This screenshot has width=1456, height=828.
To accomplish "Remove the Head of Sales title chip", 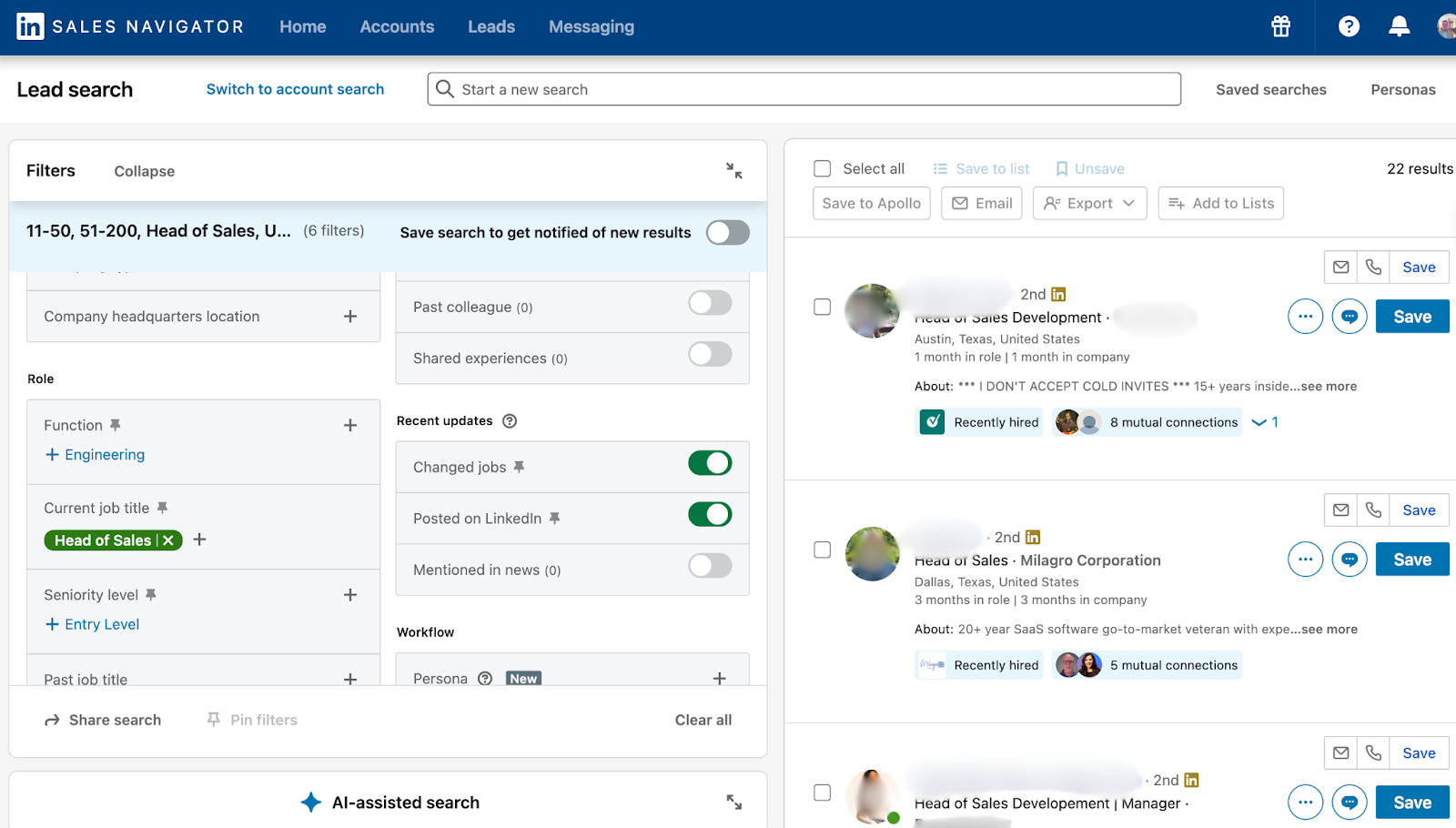I will (x=168, y=540).
